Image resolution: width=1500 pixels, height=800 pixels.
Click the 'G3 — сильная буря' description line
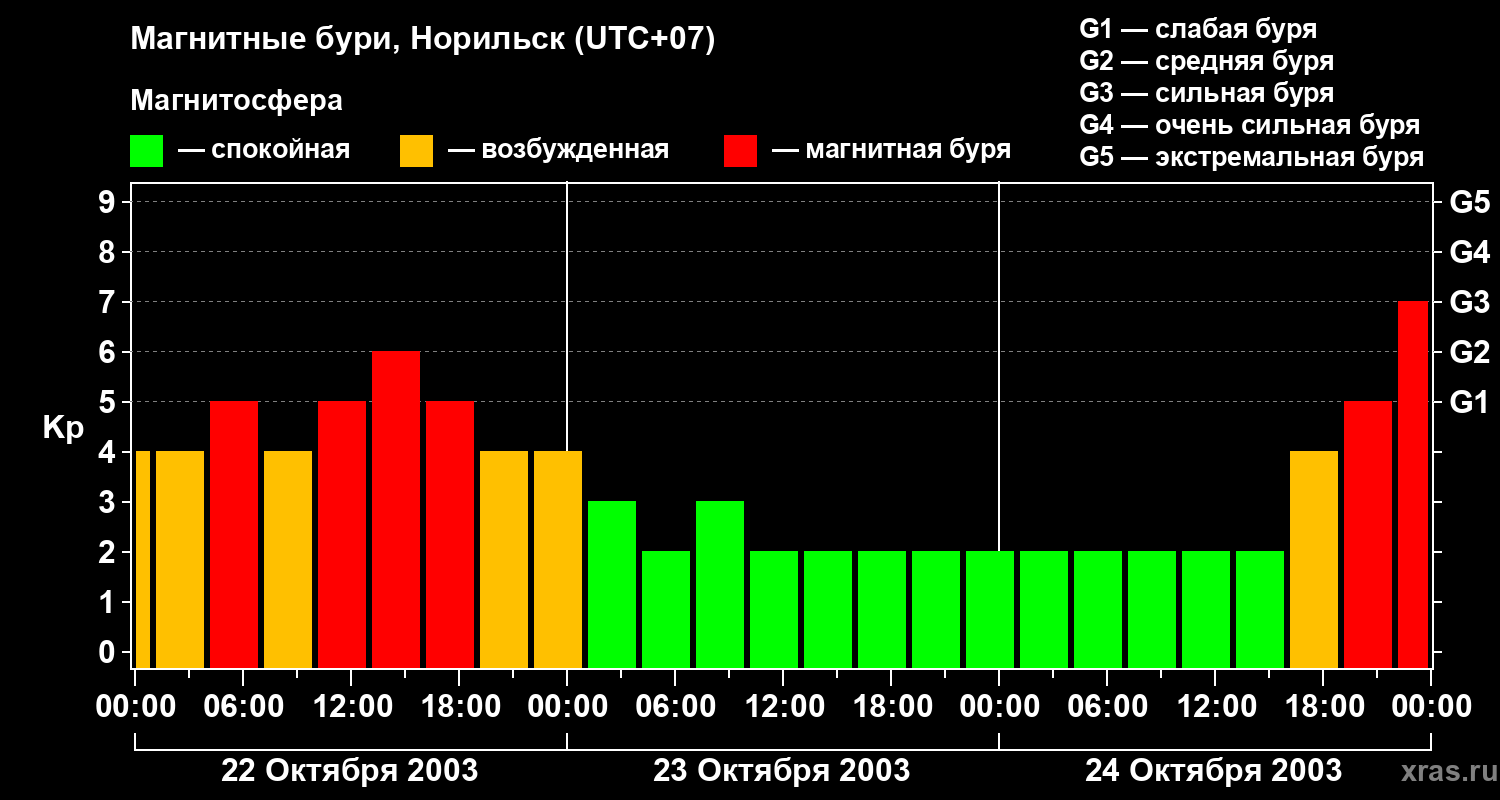click(1207, 93)
